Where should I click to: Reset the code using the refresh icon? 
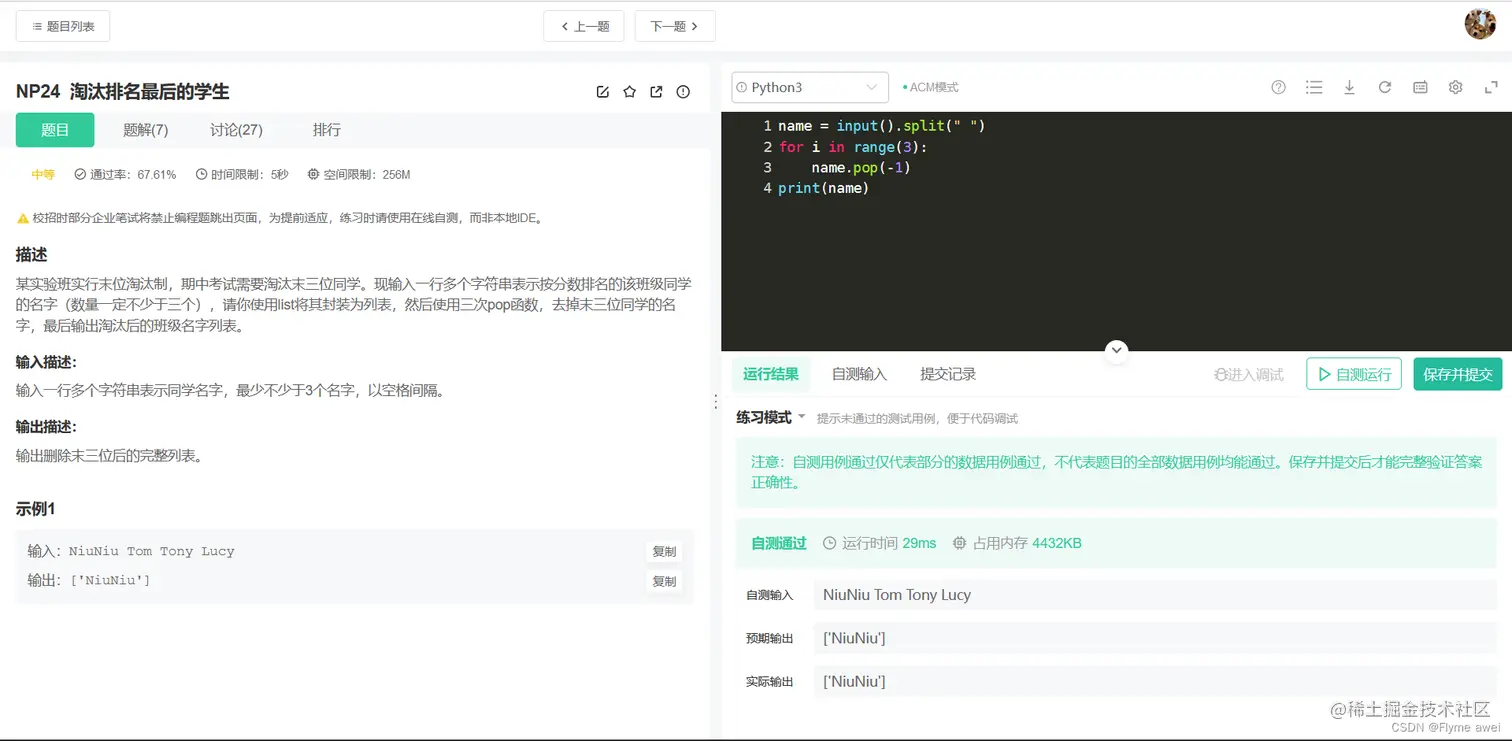coord(1384,87)
